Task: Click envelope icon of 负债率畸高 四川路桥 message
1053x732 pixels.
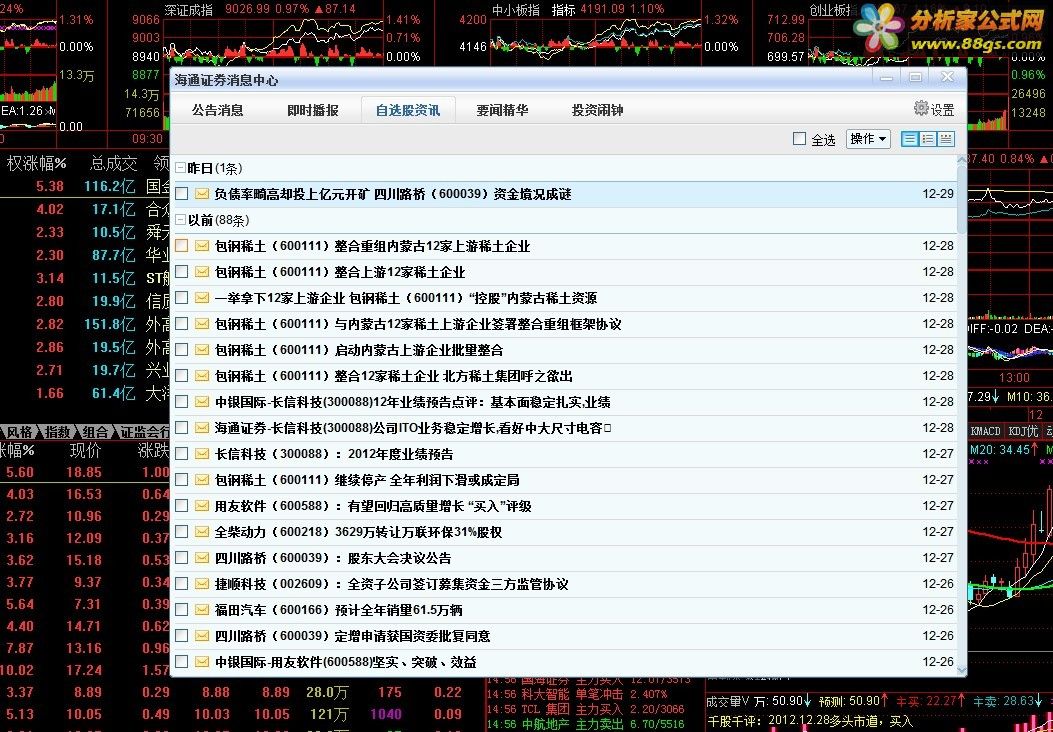Action: 202,193
